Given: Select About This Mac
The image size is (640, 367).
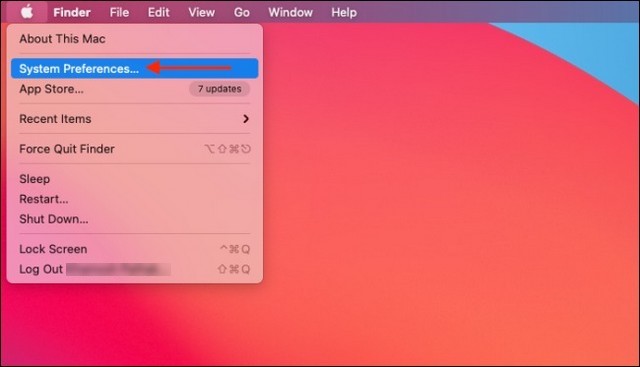Looking at the screenshot, I should tap(134, 39).
